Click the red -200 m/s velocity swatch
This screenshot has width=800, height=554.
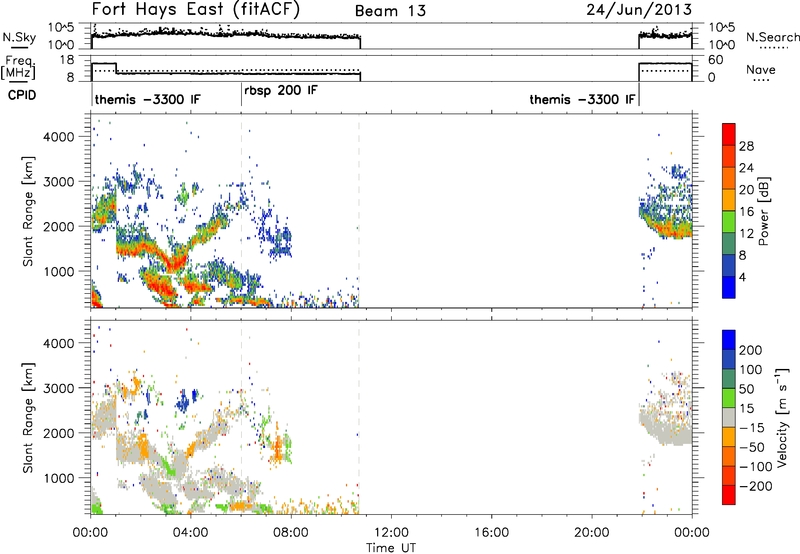(729, 495)
